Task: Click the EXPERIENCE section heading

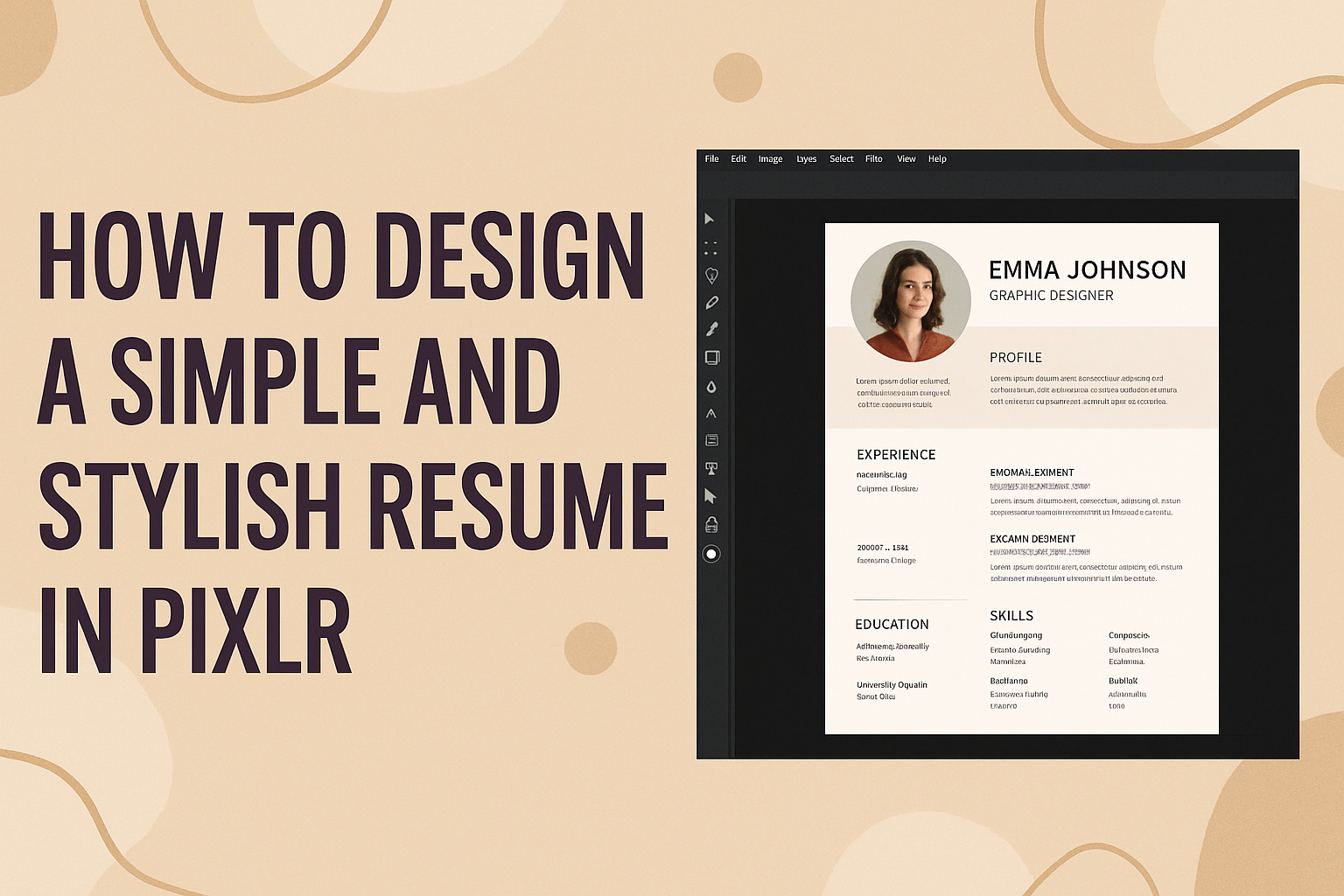Action: (x=896, y=455)
